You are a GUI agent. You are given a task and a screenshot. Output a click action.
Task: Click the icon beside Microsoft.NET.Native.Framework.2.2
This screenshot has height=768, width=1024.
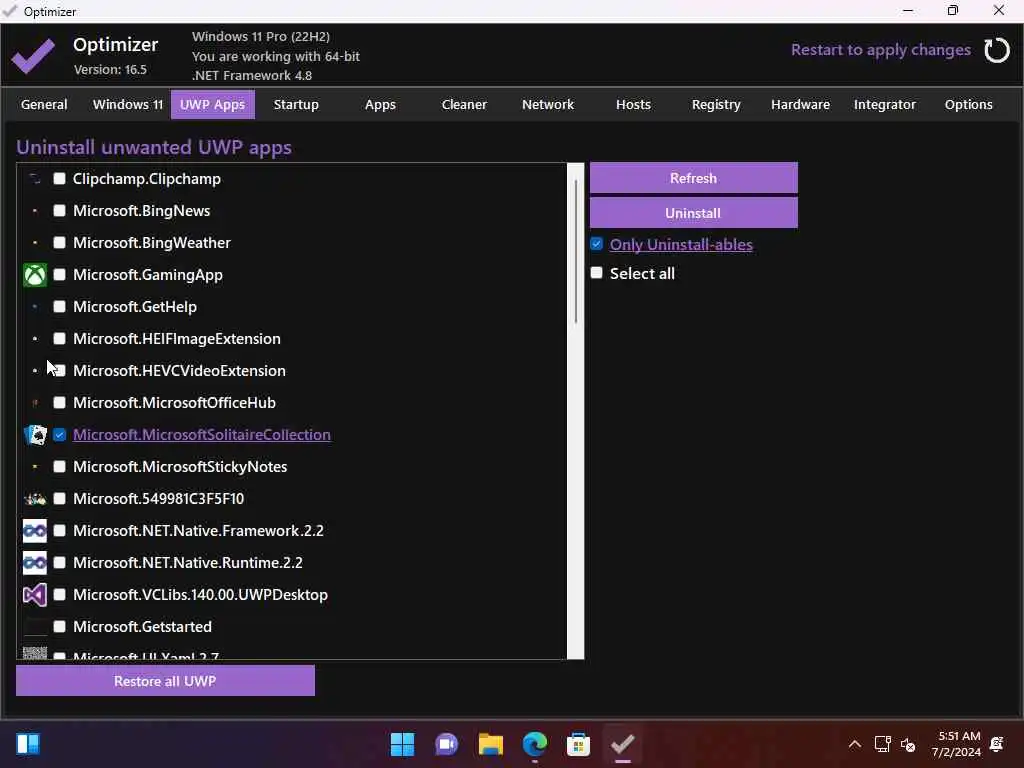point(35,531)
